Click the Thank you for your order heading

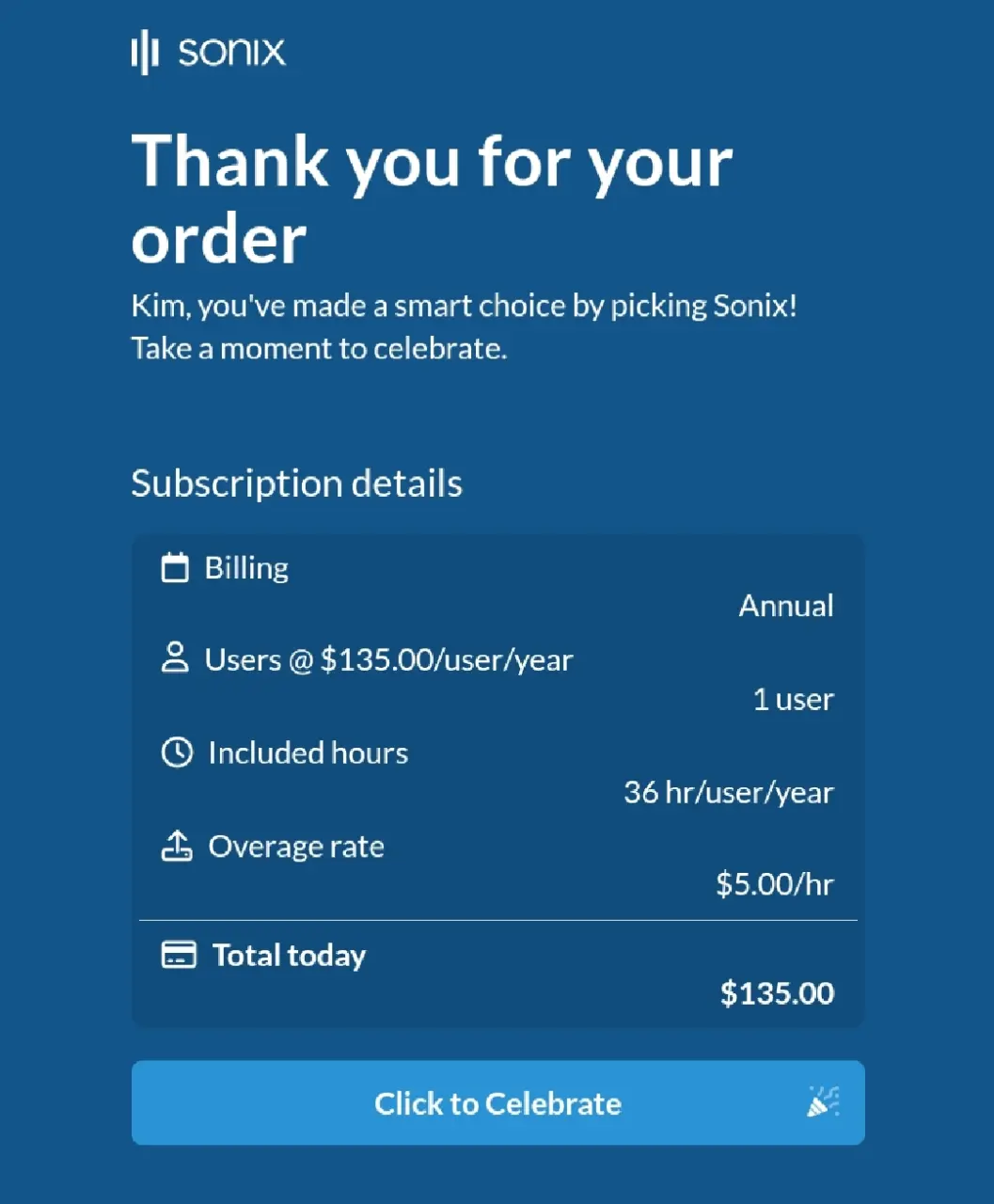[432, 199]
